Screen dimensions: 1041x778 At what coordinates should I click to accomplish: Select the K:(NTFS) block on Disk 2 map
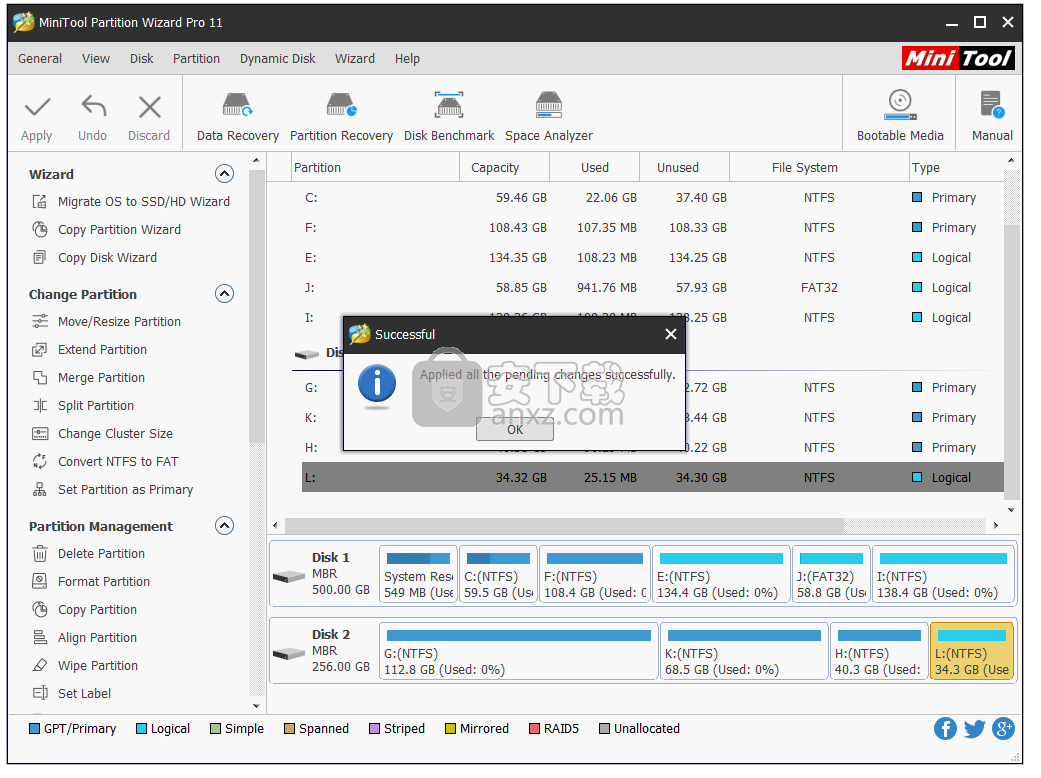(x=744, y=651)
